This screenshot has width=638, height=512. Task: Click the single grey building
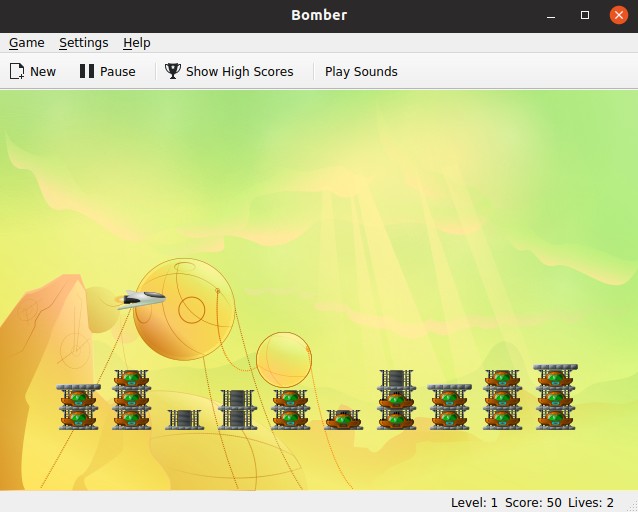(x=184, y=420)
